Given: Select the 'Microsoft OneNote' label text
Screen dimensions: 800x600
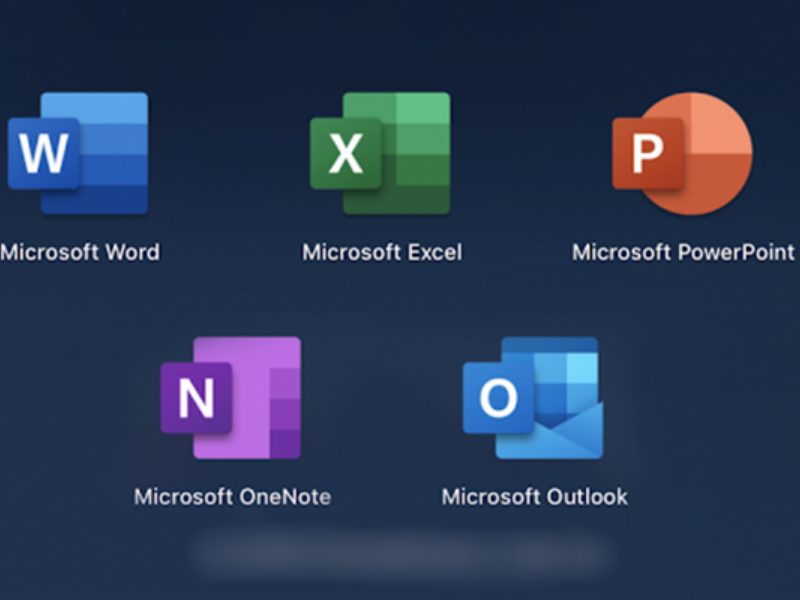Looking at the screenshot, I should 233,496.
